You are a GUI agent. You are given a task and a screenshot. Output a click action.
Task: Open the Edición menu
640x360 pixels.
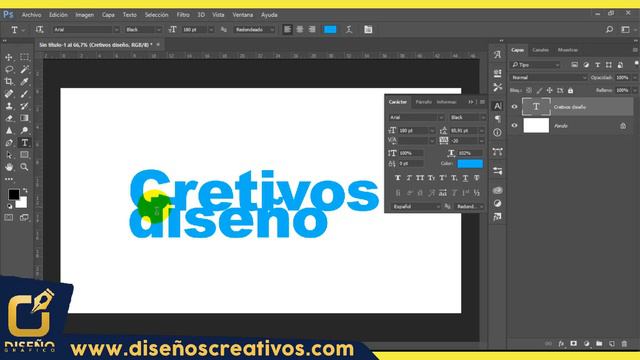pos(58,15)
